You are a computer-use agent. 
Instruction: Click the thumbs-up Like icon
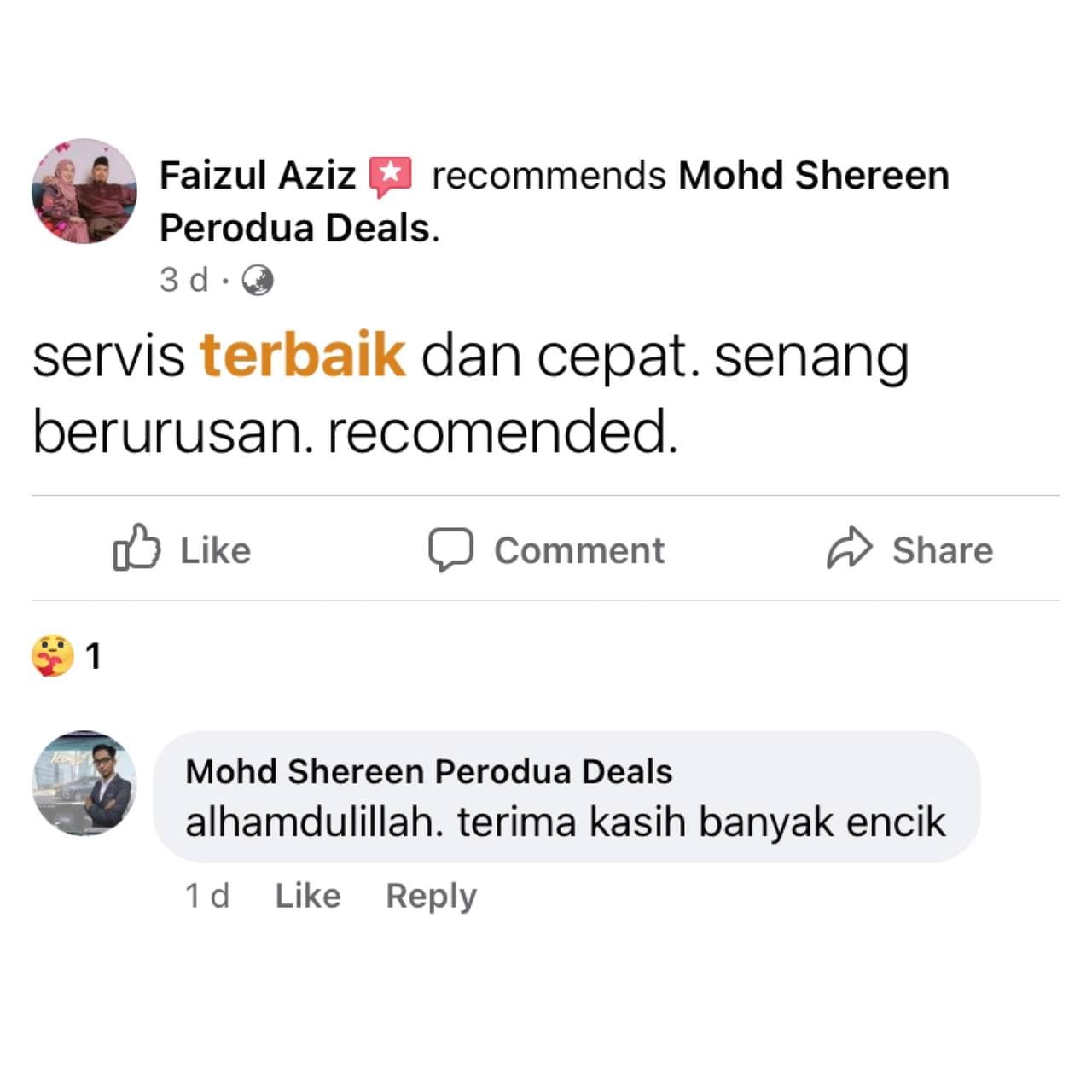point(136,548)
